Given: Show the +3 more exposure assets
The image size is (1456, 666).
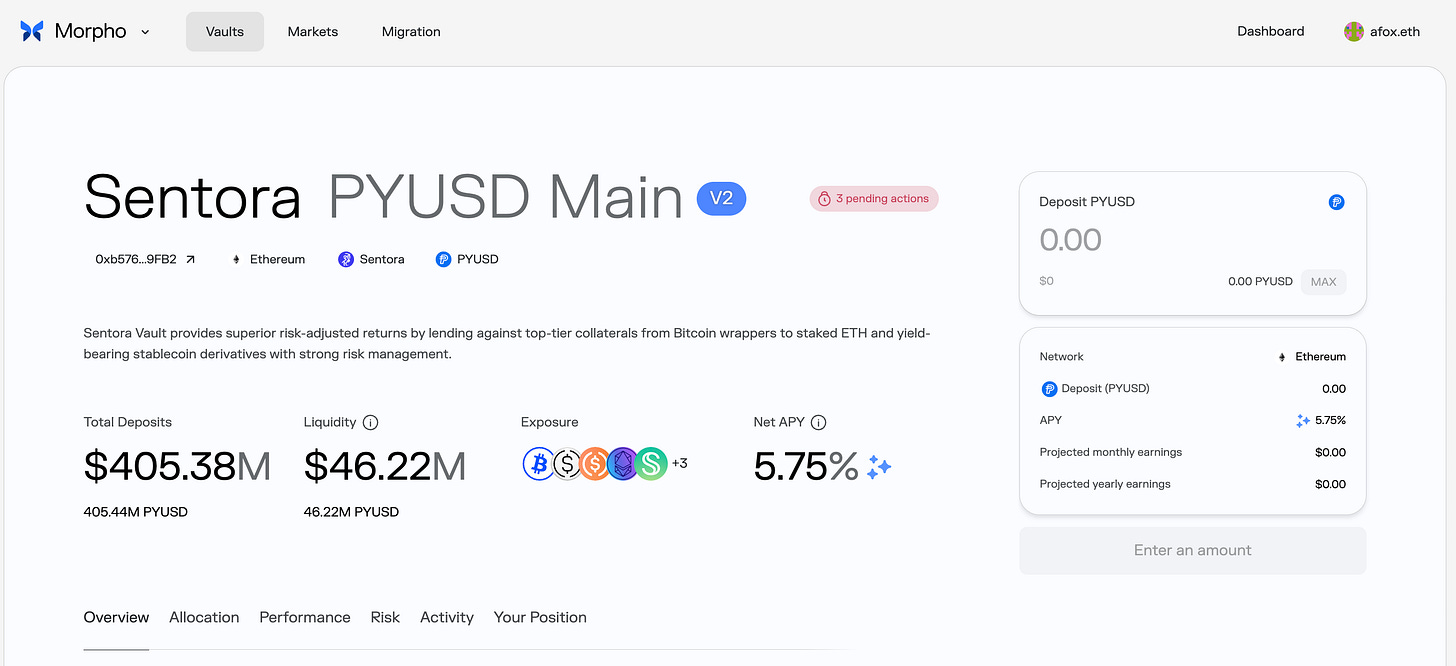Looking at the screenshot, I should [679, 463].
